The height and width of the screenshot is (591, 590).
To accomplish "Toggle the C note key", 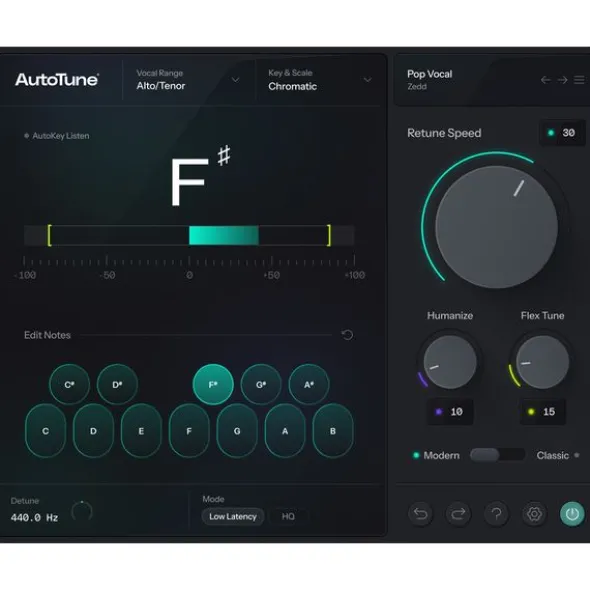I will point(46,431).
